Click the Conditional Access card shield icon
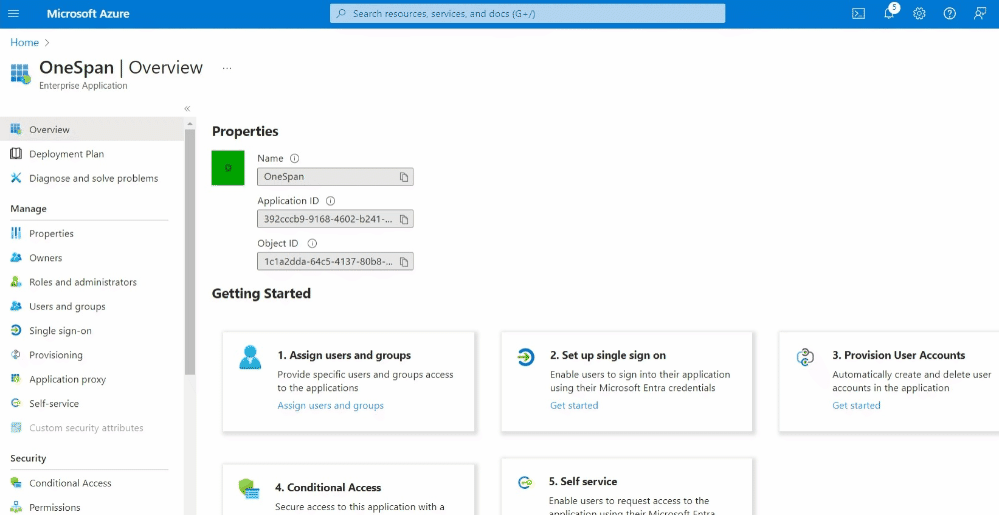The image size is (999, 515). 248,490
